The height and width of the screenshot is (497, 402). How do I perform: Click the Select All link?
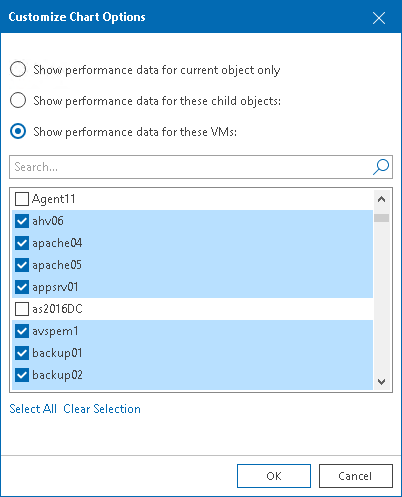coord(33,409)
